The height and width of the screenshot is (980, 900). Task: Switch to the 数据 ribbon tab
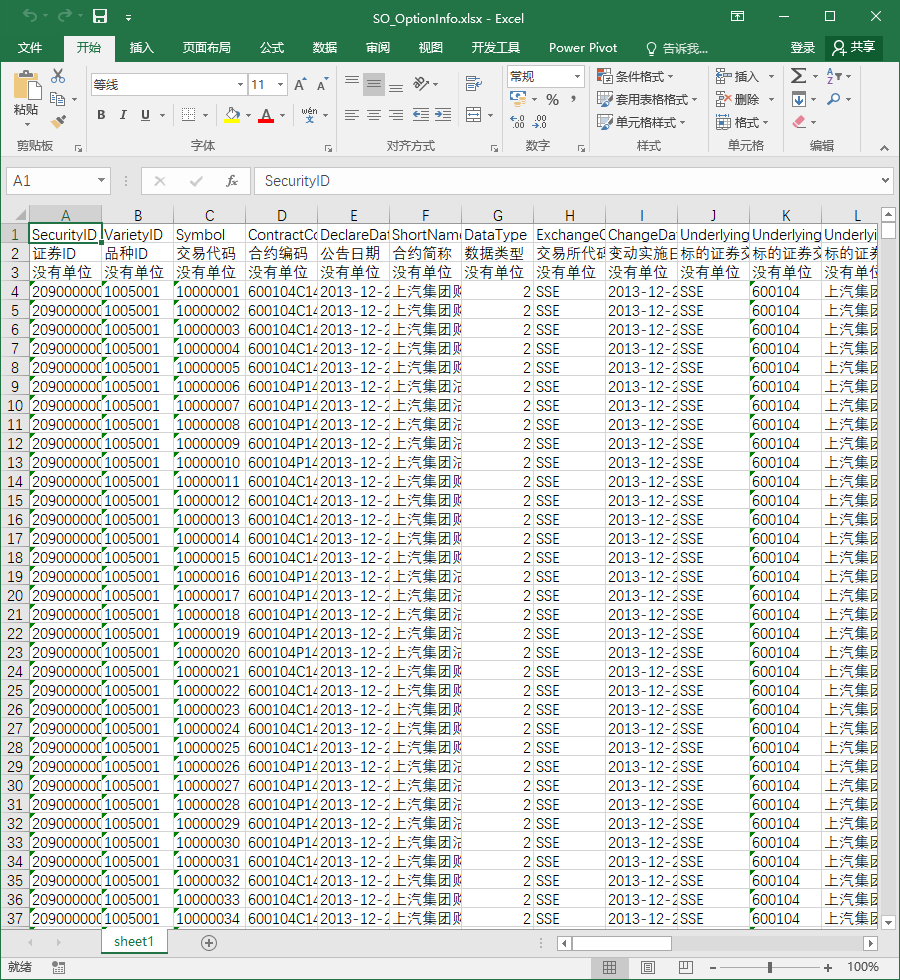(x=325, y=48)
